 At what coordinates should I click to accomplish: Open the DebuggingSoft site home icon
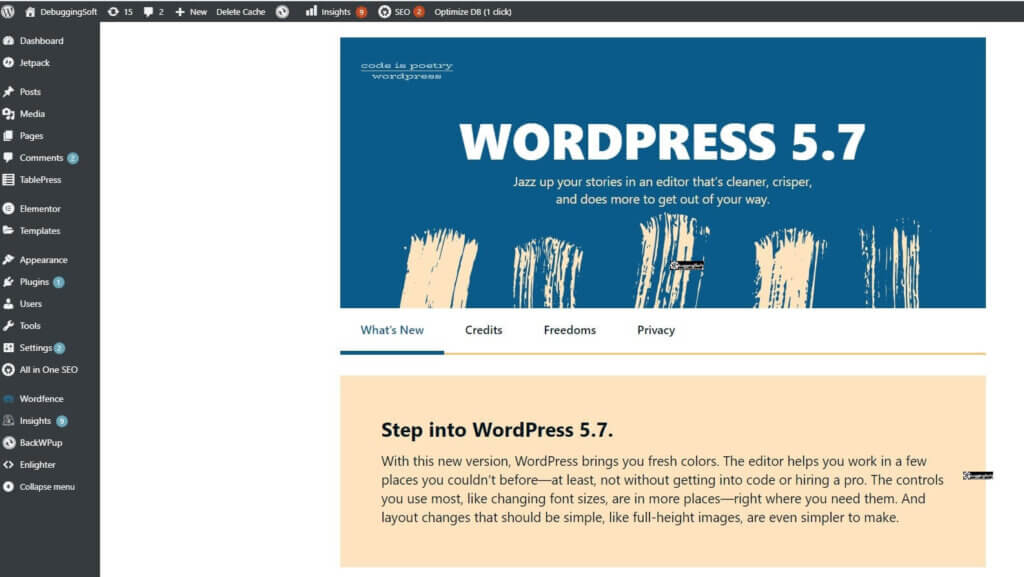[30, 12]
